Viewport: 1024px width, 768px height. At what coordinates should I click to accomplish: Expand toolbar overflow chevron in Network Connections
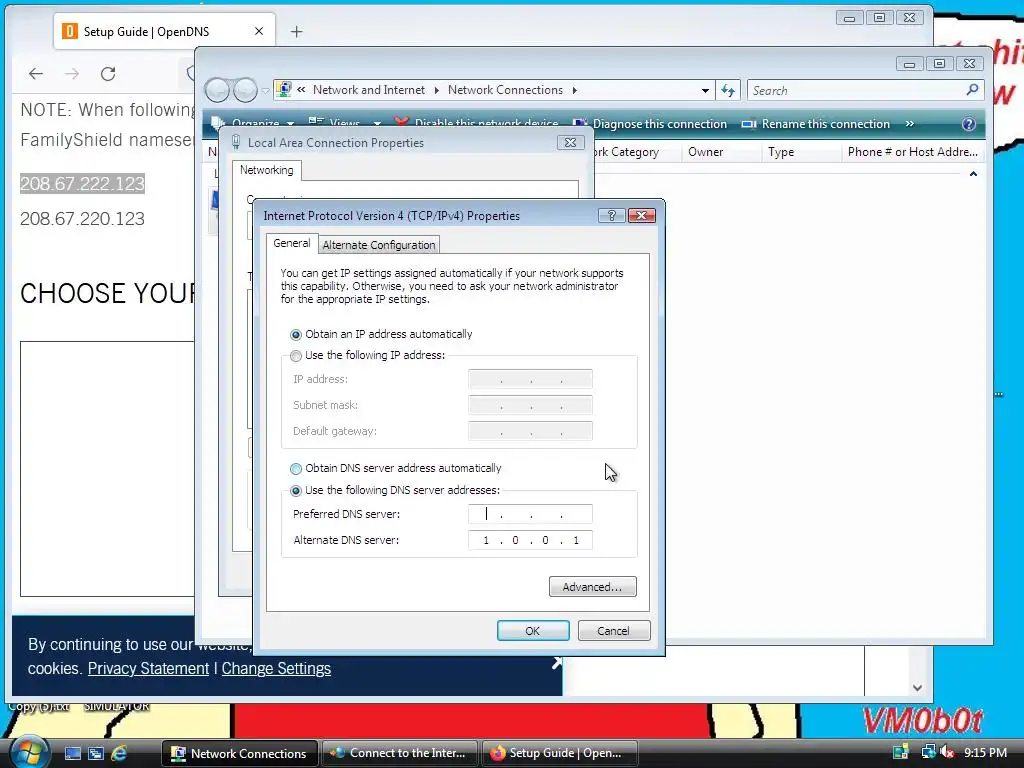910,123
